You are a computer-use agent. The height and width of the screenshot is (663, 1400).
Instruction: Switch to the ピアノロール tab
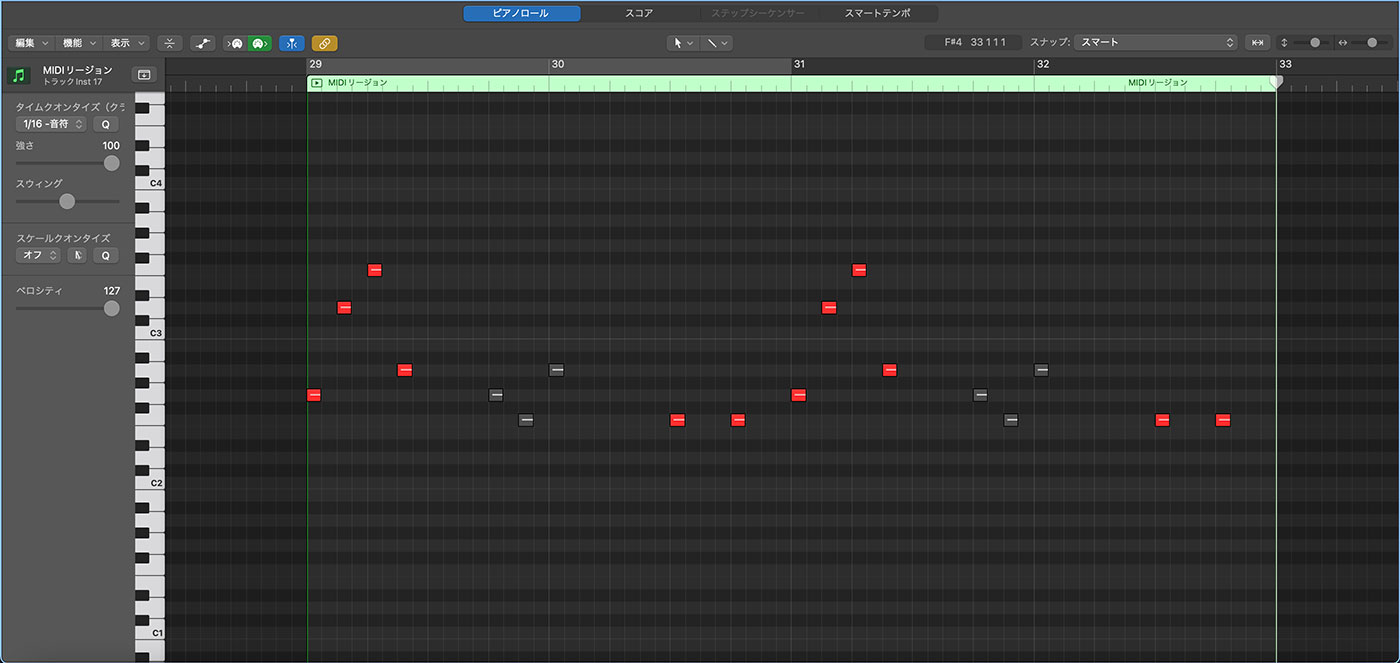coord(521,13)
